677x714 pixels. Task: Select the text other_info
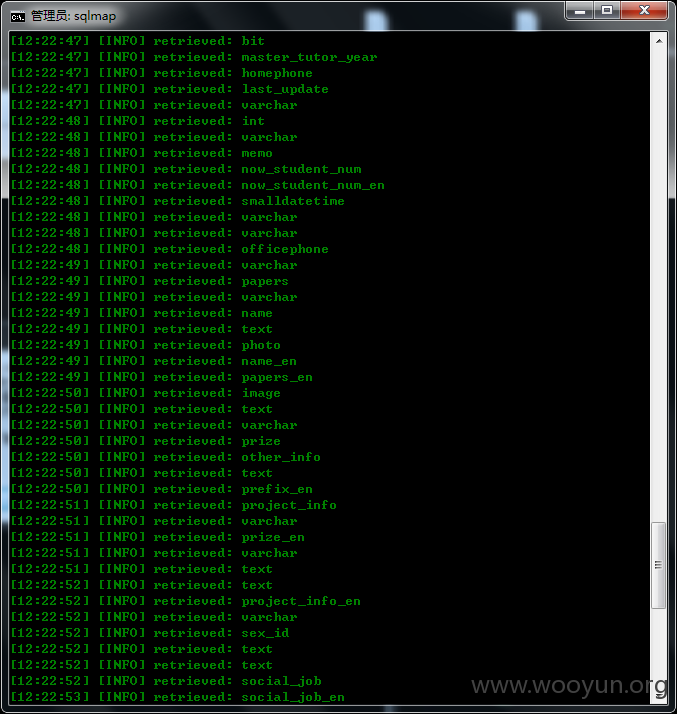tap(281, 457)
